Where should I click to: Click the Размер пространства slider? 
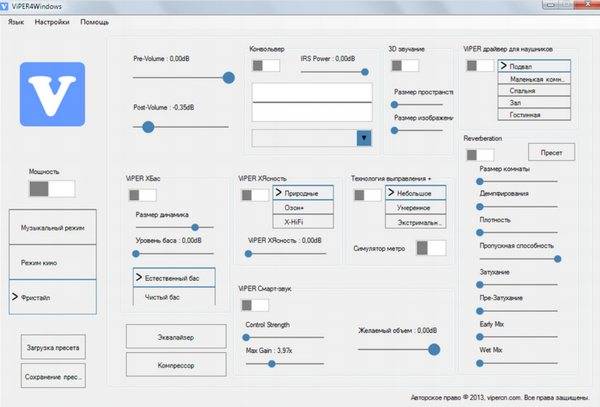coord(418,104)
